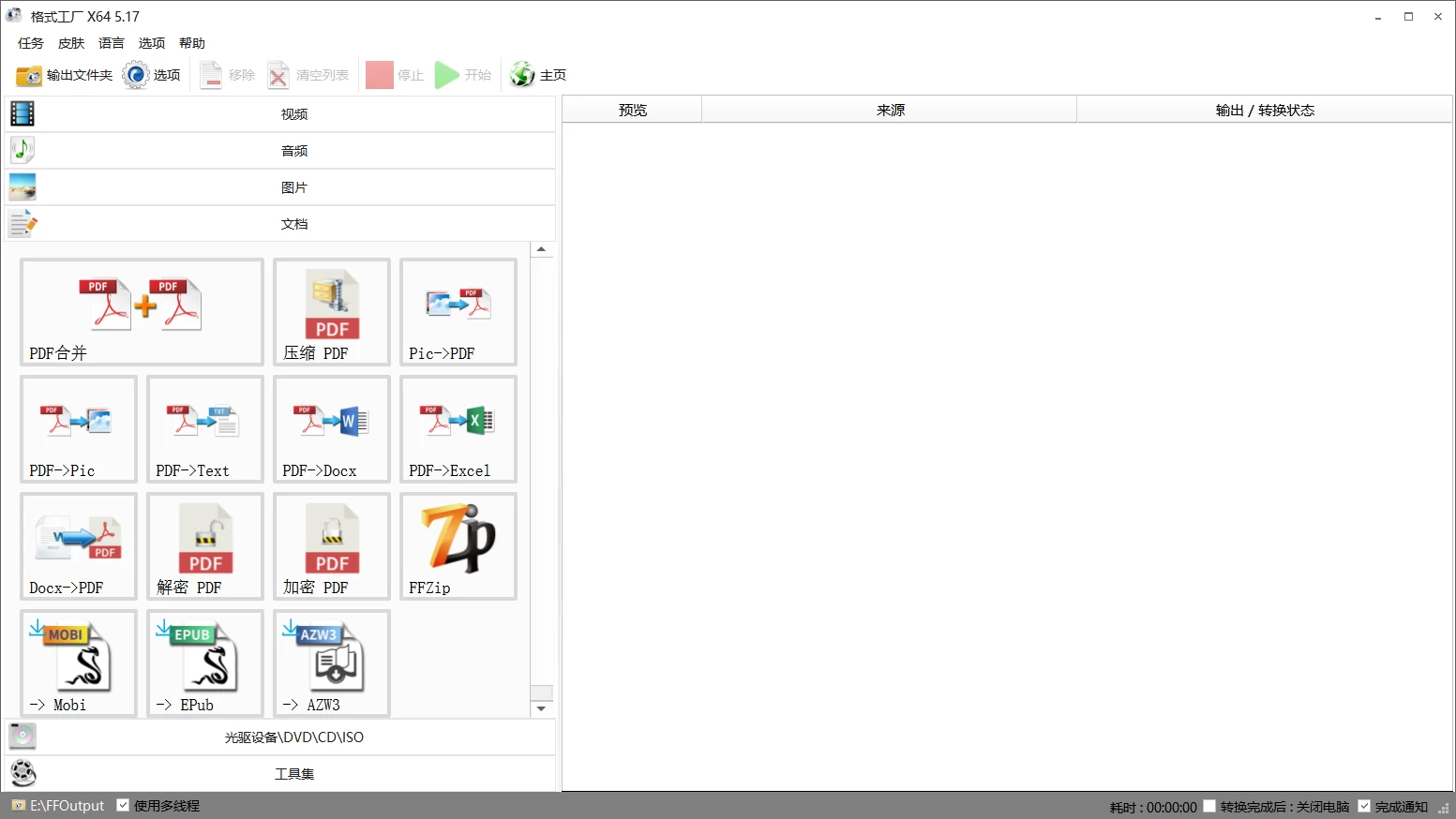This screenshot has height=819, width=1456.
Task: Select the Pic->PDF converter
Action: [458, 312]
